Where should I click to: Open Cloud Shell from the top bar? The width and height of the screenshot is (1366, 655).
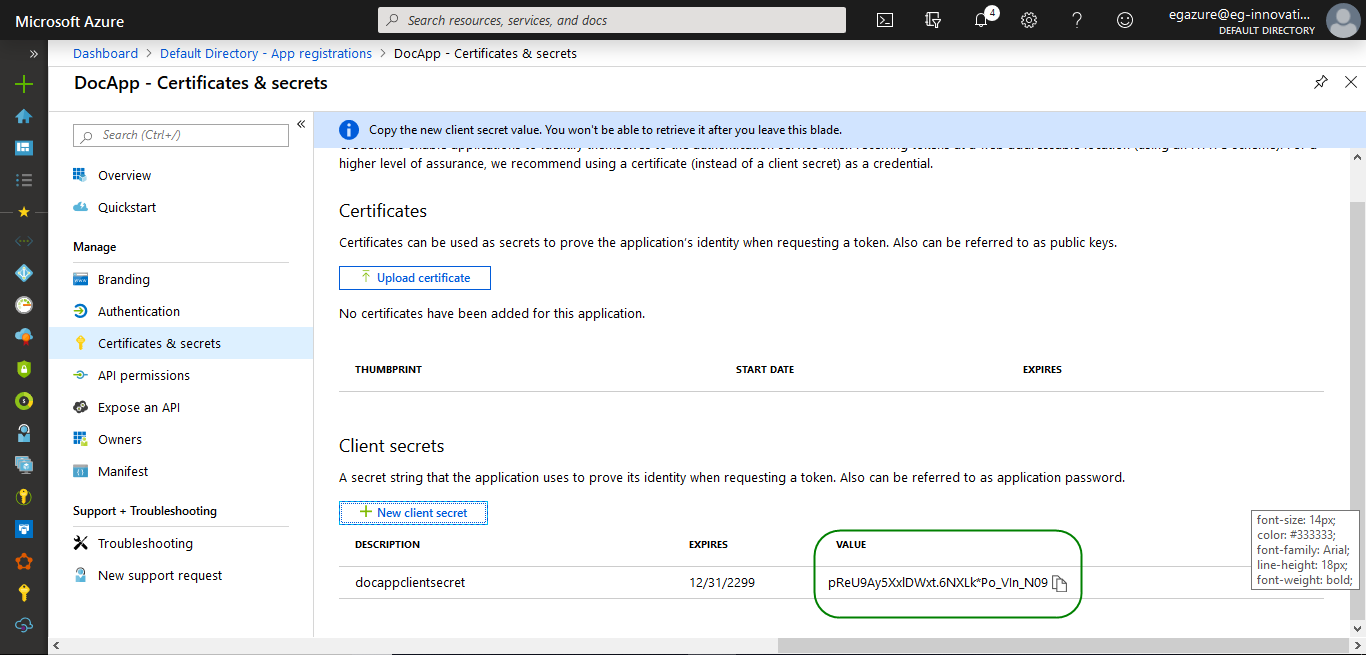[885, 20]
